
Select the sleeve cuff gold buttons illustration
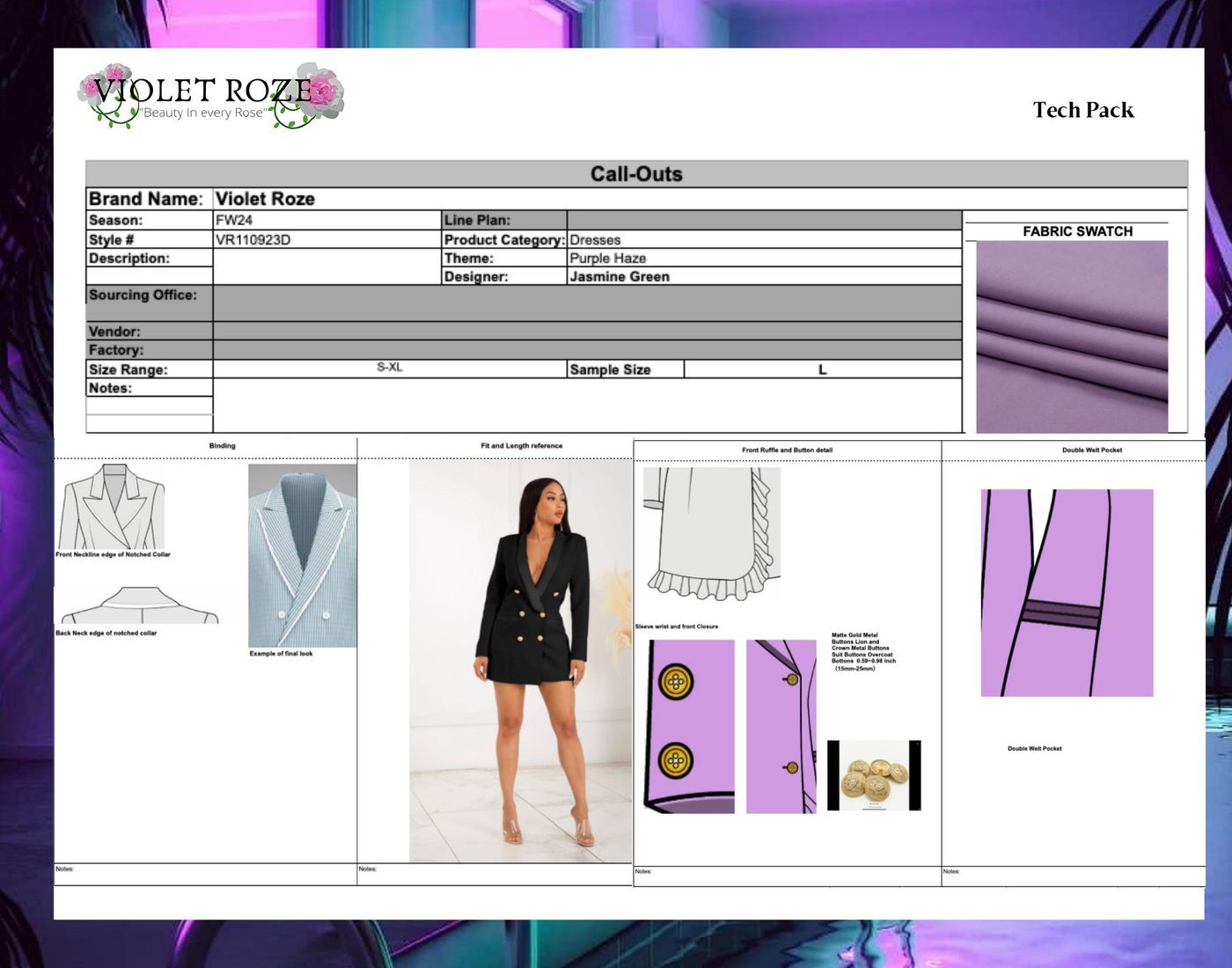click(691, 727)
